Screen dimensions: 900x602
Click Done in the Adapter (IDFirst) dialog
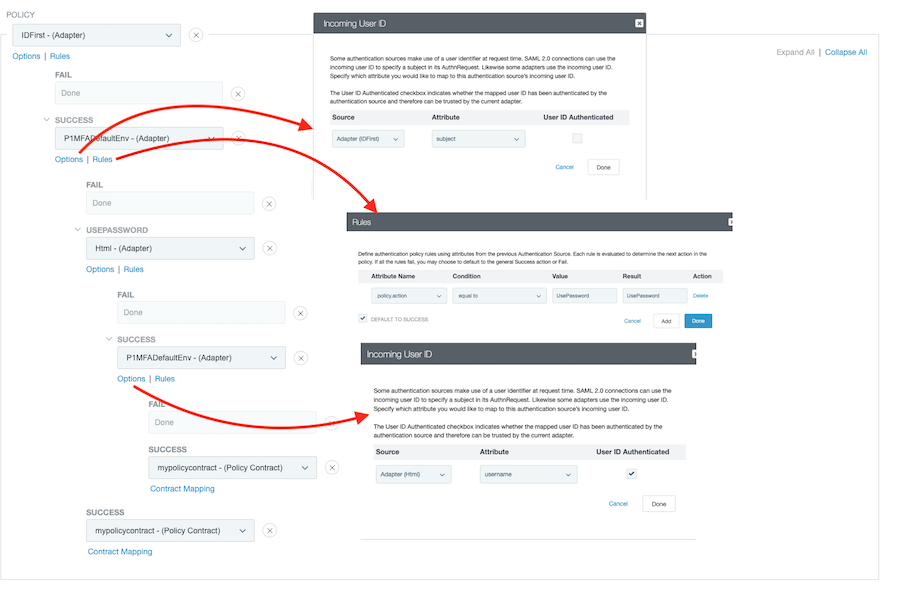click(x=603, y=168)
